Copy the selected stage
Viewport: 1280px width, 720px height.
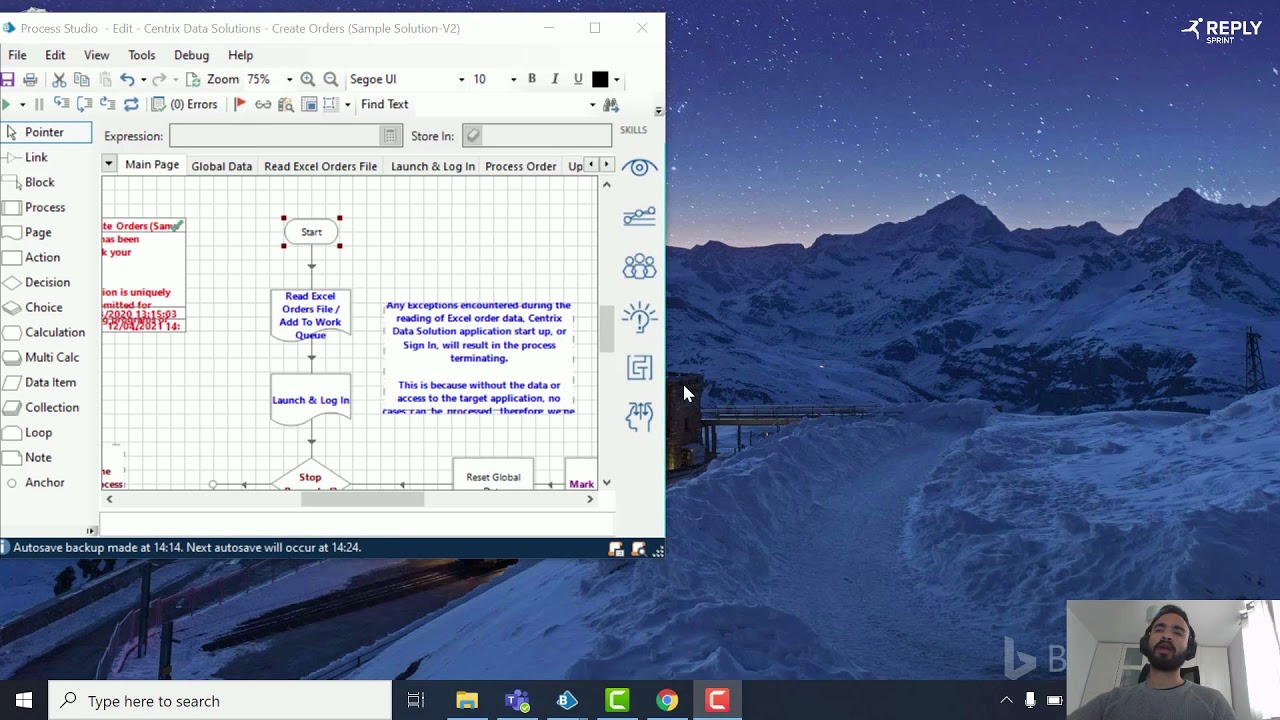82,79
